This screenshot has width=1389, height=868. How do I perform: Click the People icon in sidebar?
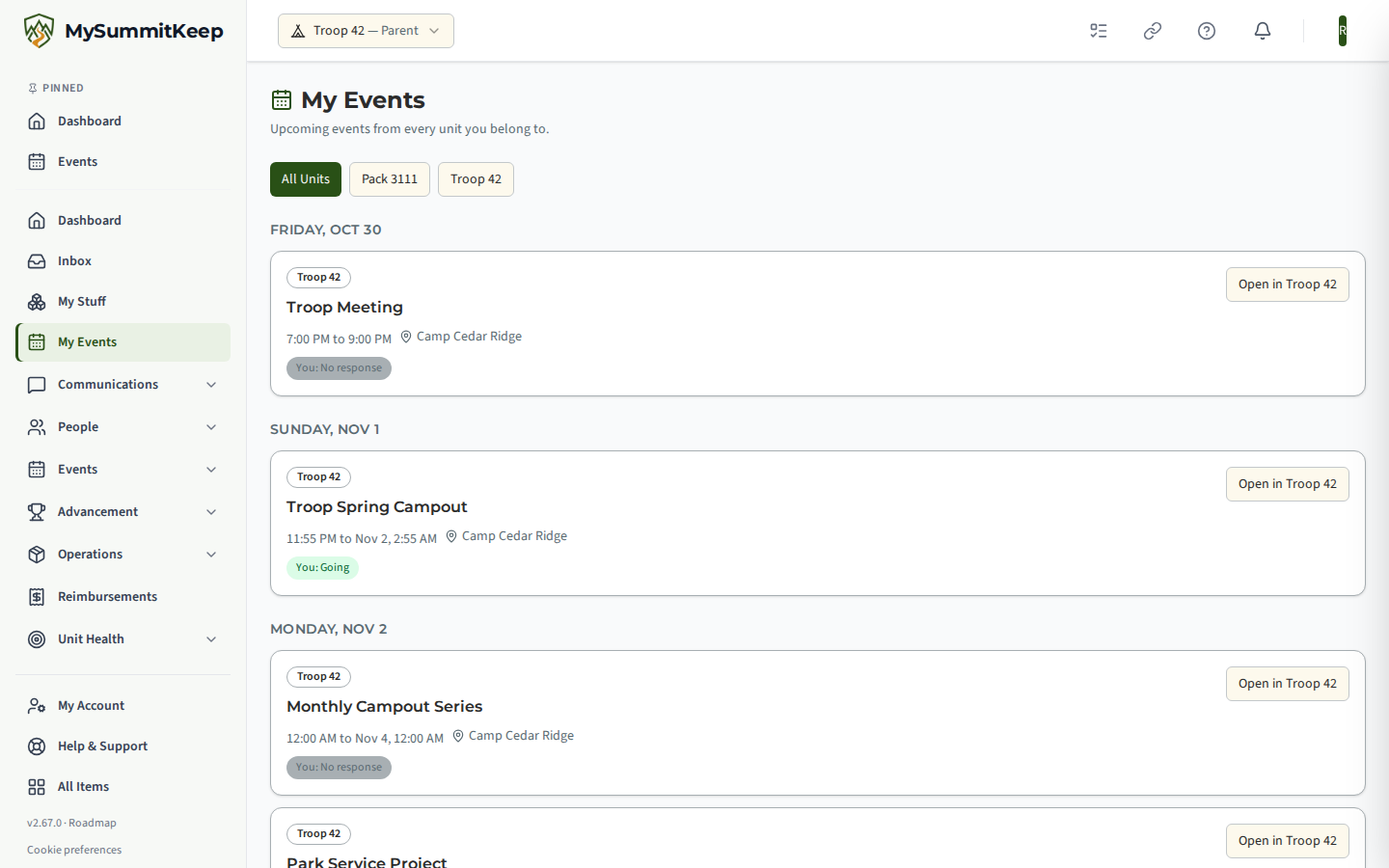point(37,427)
